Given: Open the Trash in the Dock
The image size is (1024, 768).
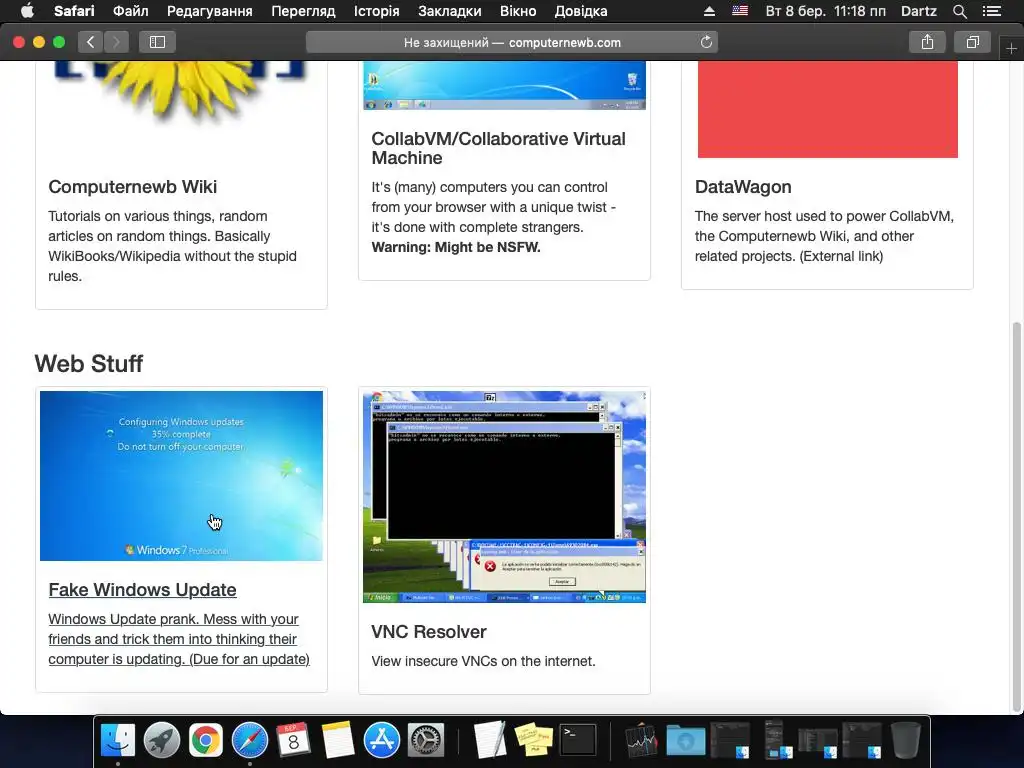Looking at the screenshot, I should tap(906, 741).
